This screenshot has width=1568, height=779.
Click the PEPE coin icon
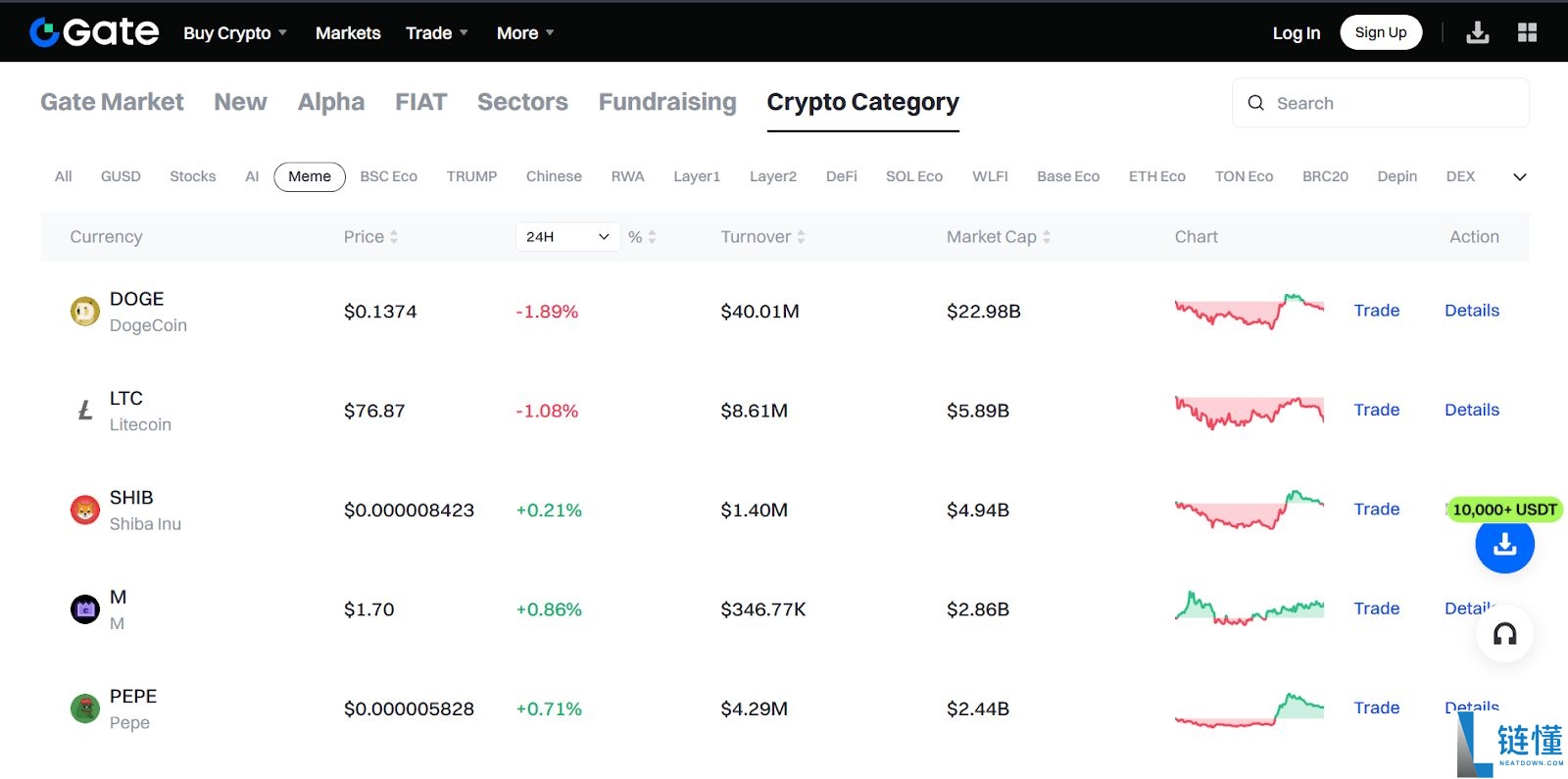click(85, 708)
